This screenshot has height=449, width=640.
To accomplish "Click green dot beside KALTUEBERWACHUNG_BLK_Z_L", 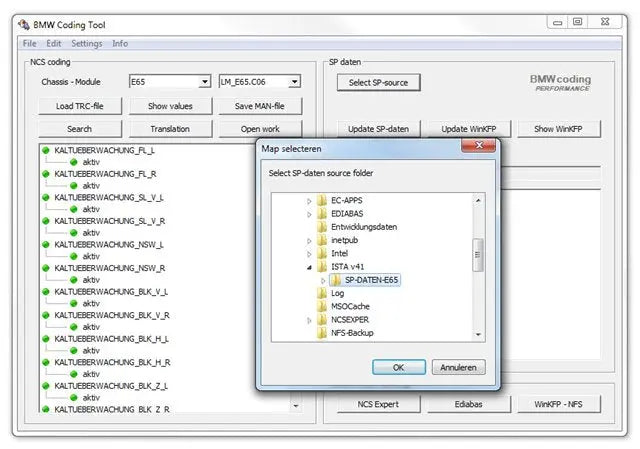I will point(46,386).
